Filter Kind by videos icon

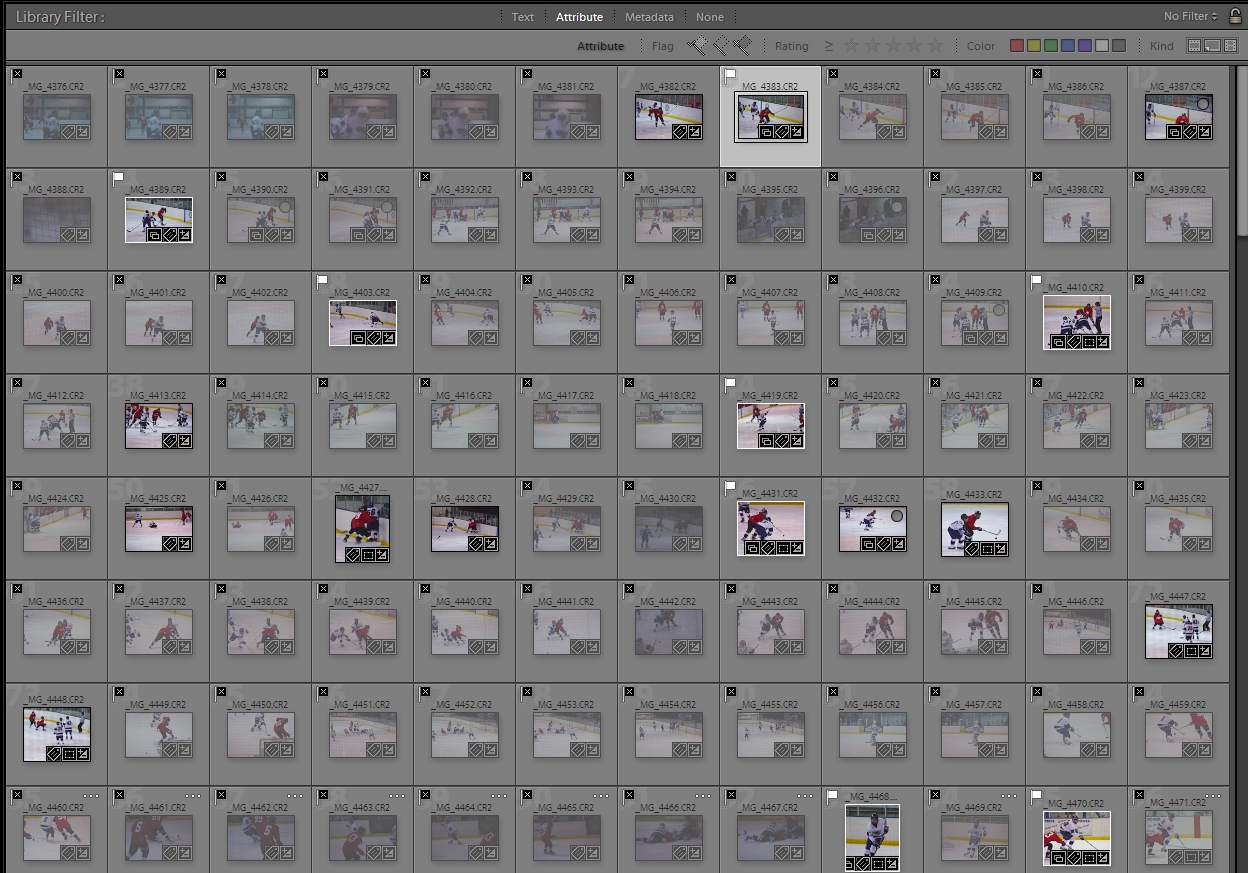pyautogui.click(x=1229, y=46)
